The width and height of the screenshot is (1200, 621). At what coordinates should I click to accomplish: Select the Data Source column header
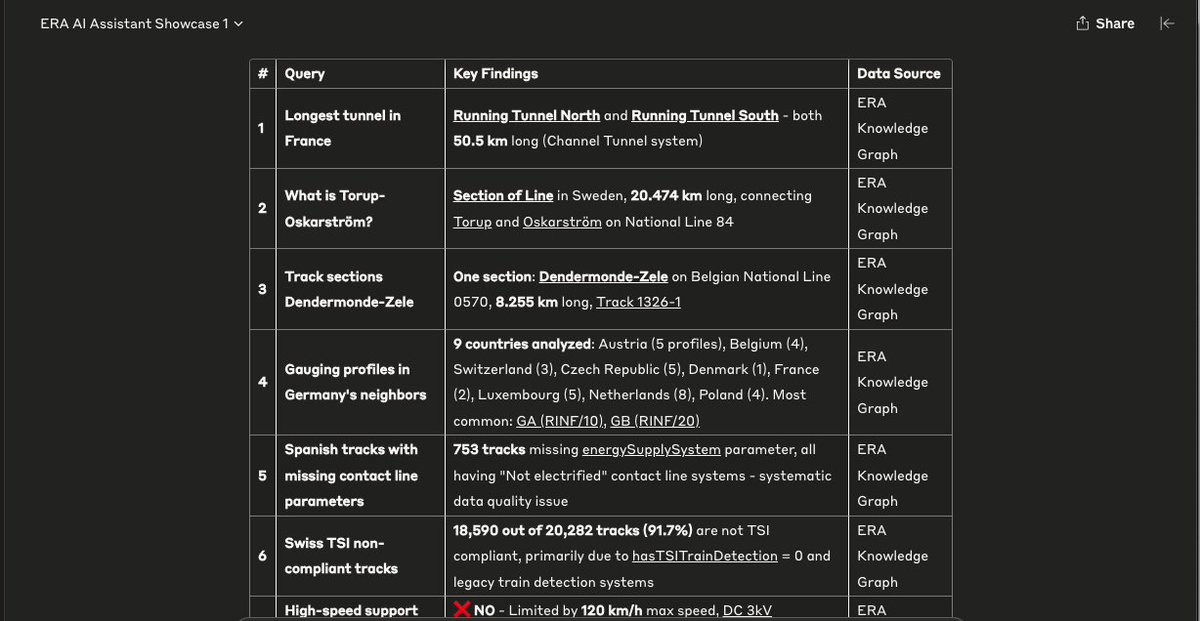click(x=899, y=73)
